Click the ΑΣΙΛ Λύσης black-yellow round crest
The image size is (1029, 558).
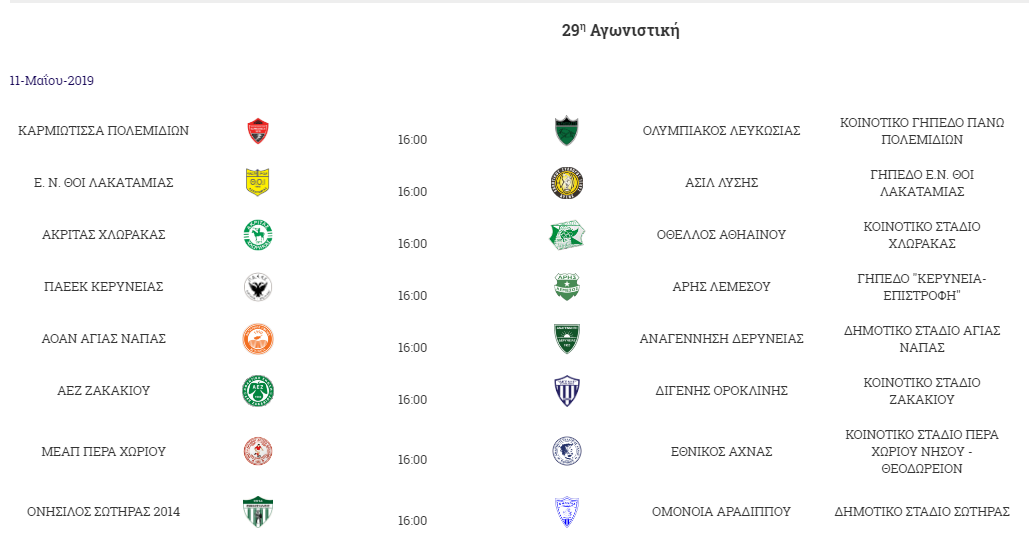point(566,182)
